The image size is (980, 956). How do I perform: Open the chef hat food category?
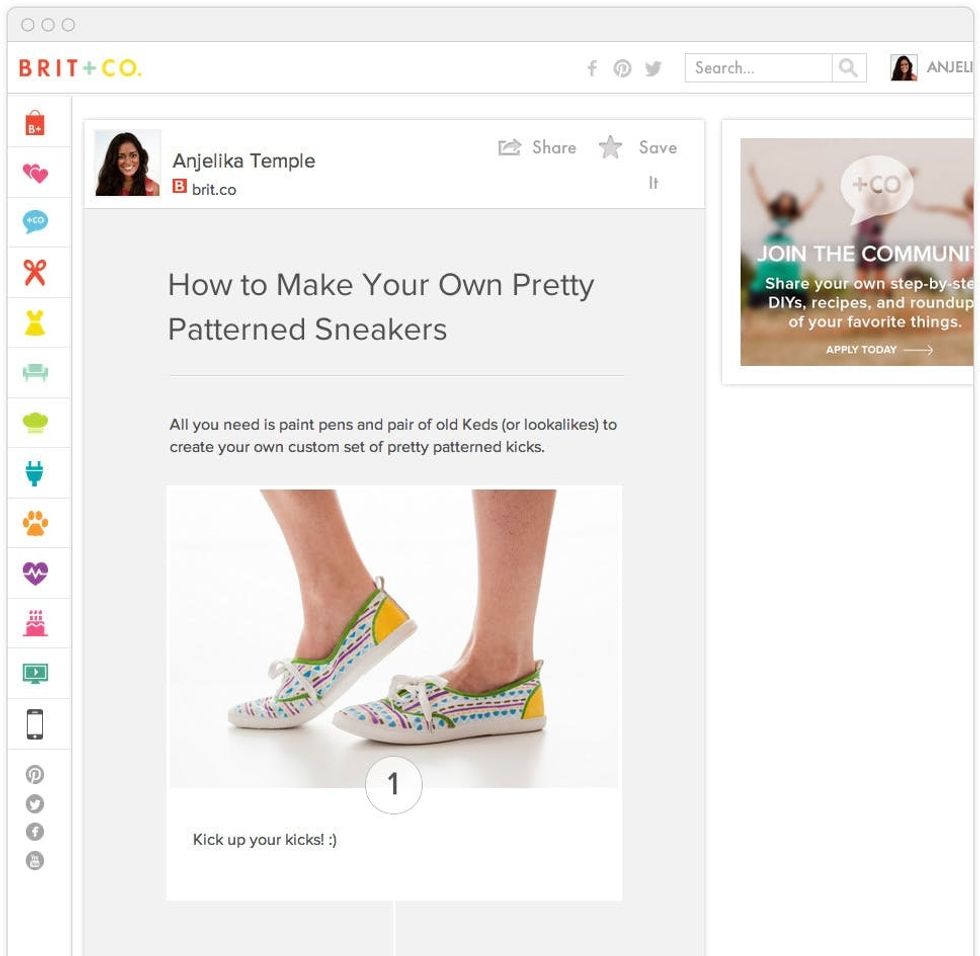tap(35, 423)
